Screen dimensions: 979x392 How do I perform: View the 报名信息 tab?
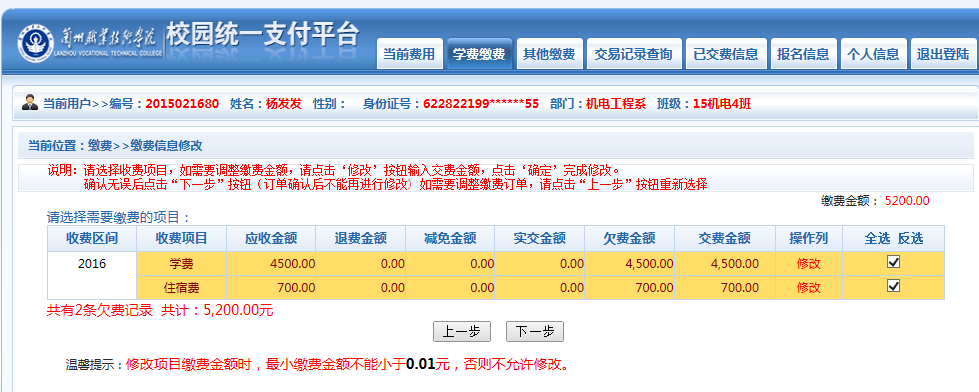(803, 54)
